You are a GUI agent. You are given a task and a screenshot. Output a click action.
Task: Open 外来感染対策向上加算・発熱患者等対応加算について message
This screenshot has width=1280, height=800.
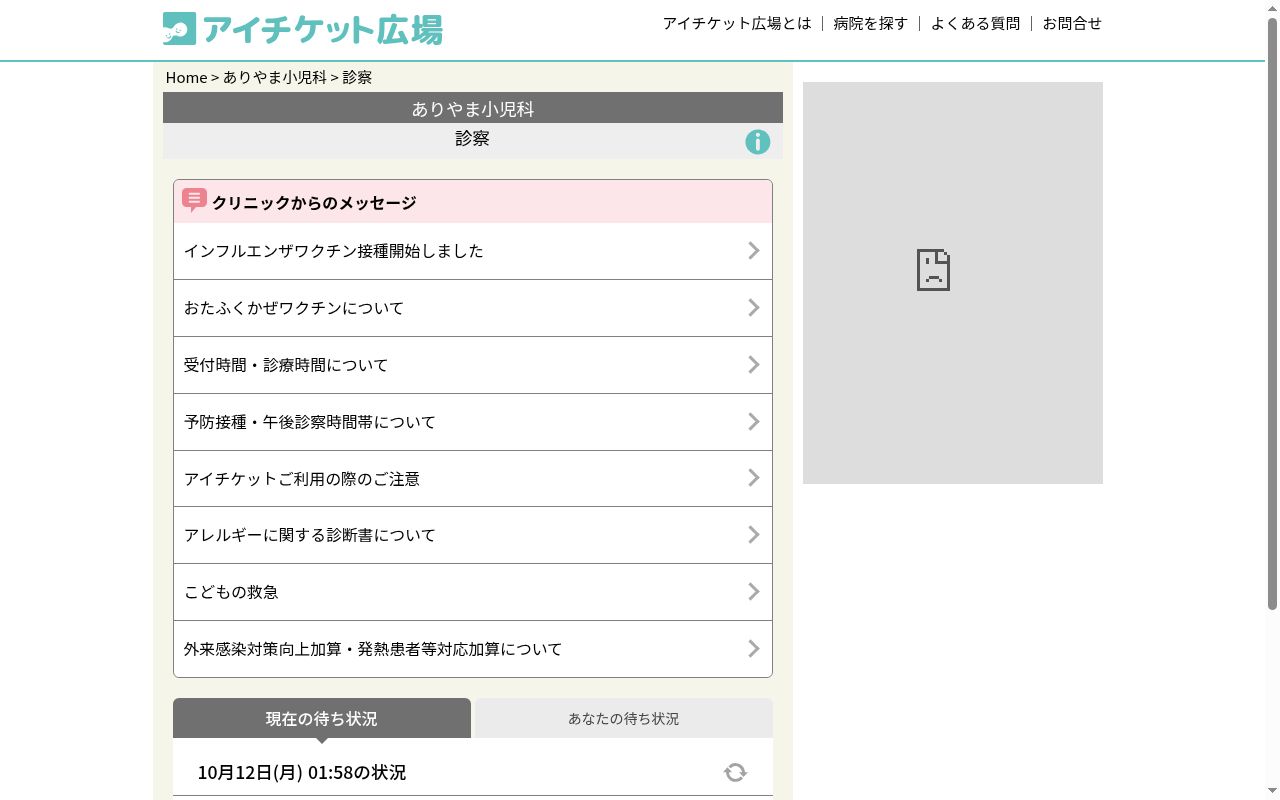tap(473, 649)
